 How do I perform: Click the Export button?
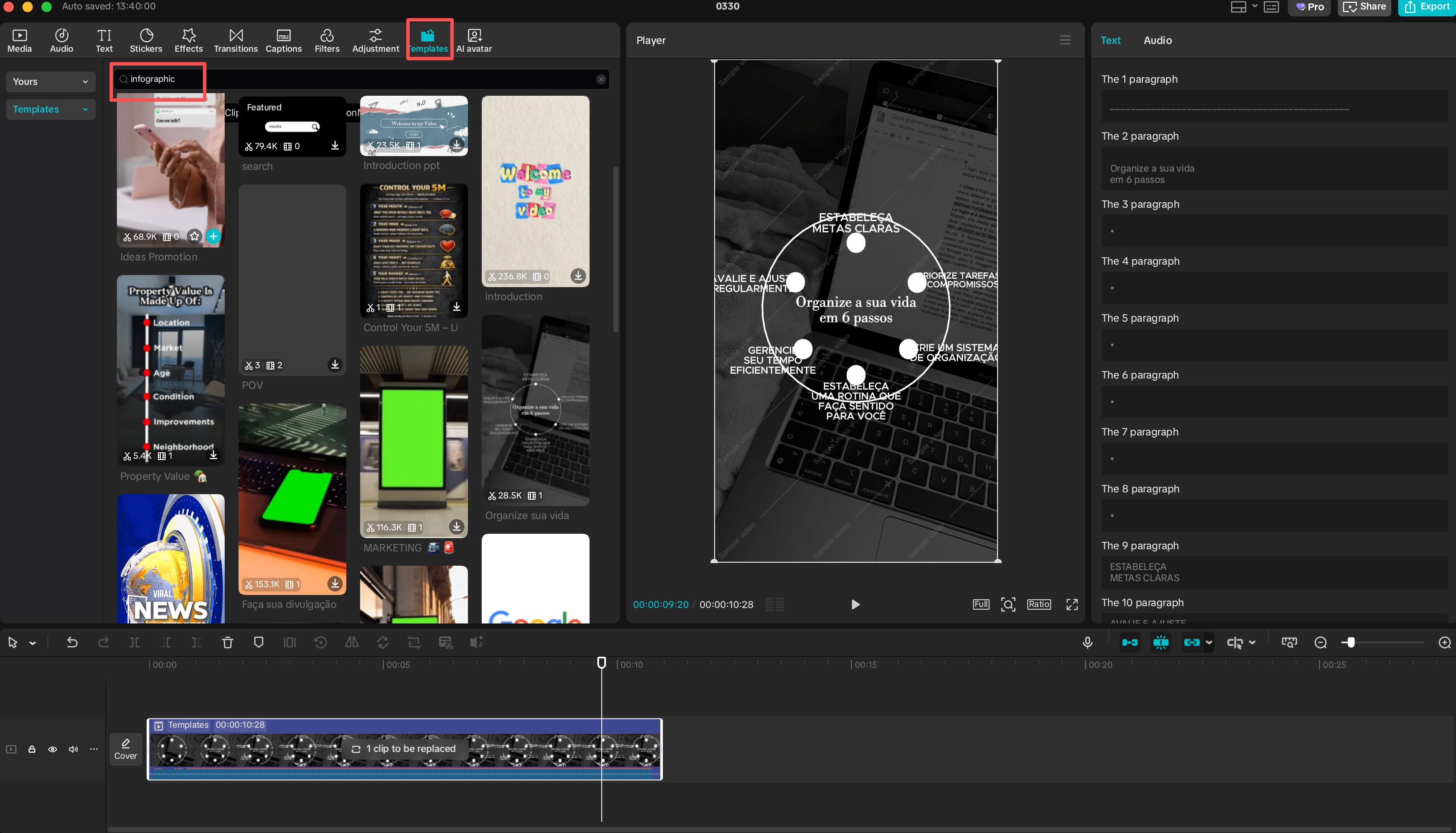pyautogui.click(x=1427, y=7)
